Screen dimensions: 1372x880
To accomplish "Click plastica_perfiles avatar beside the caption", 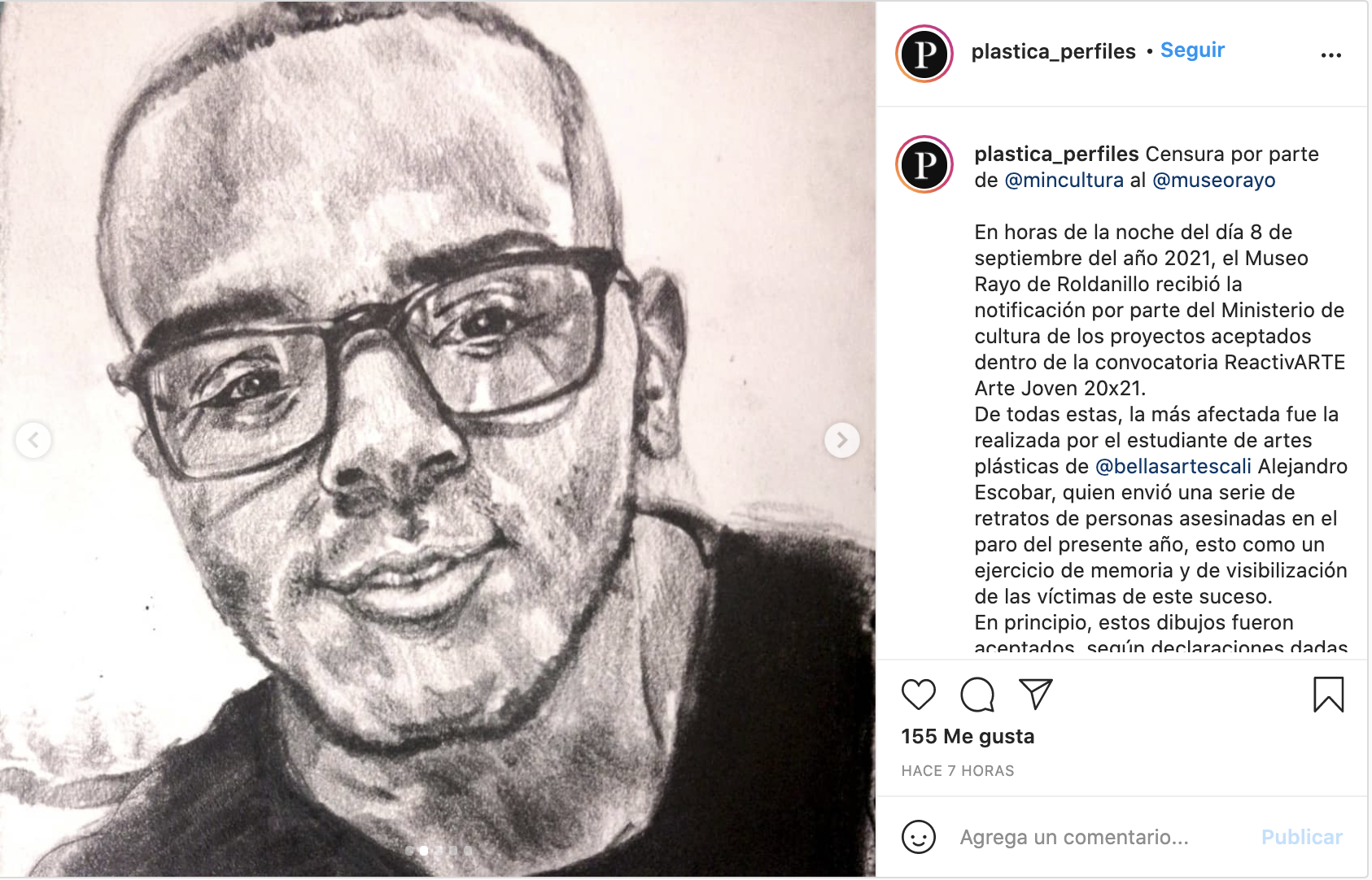I will (x=924, y=164).
